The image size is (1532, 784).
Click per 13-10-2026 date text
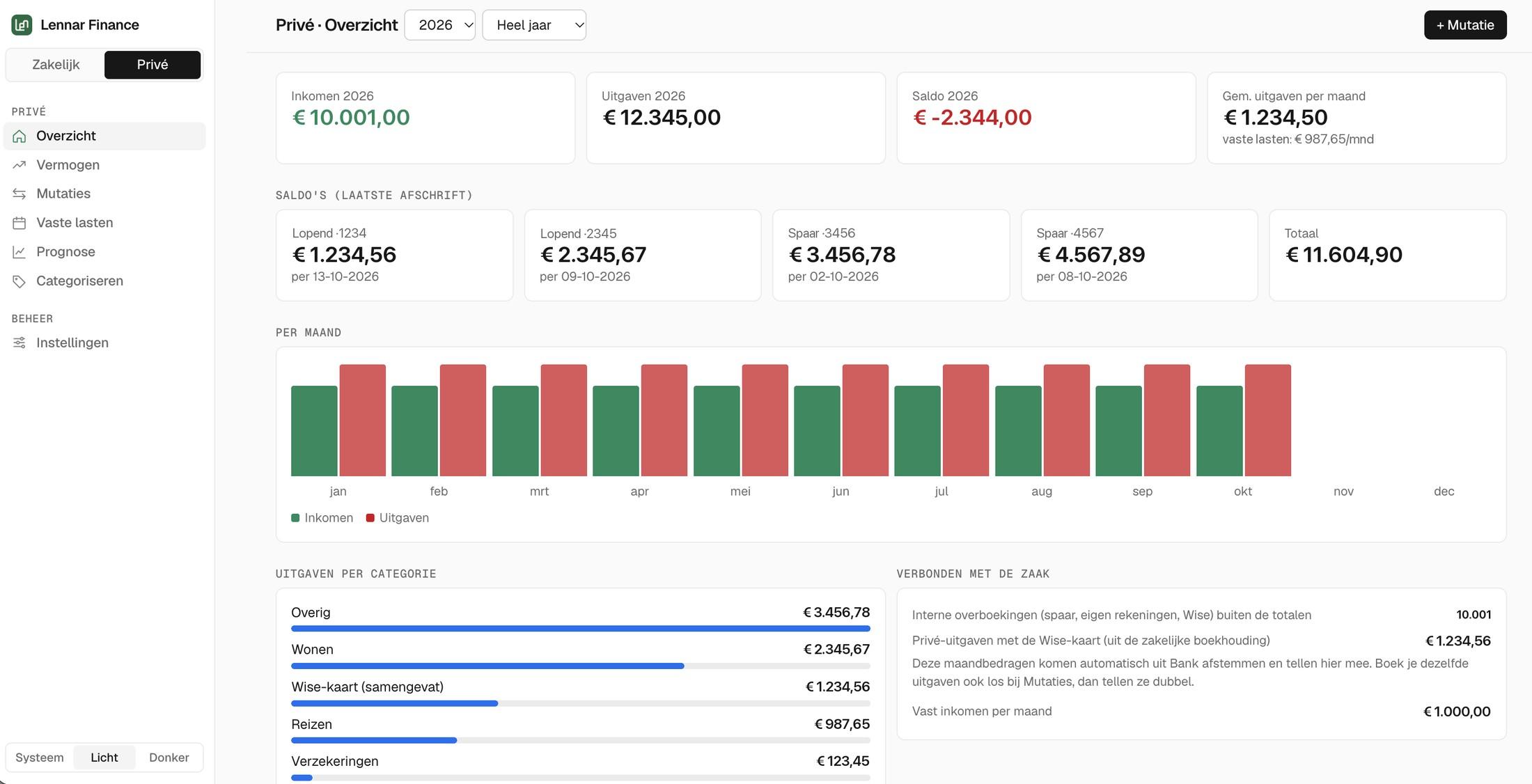pos(335,277)
